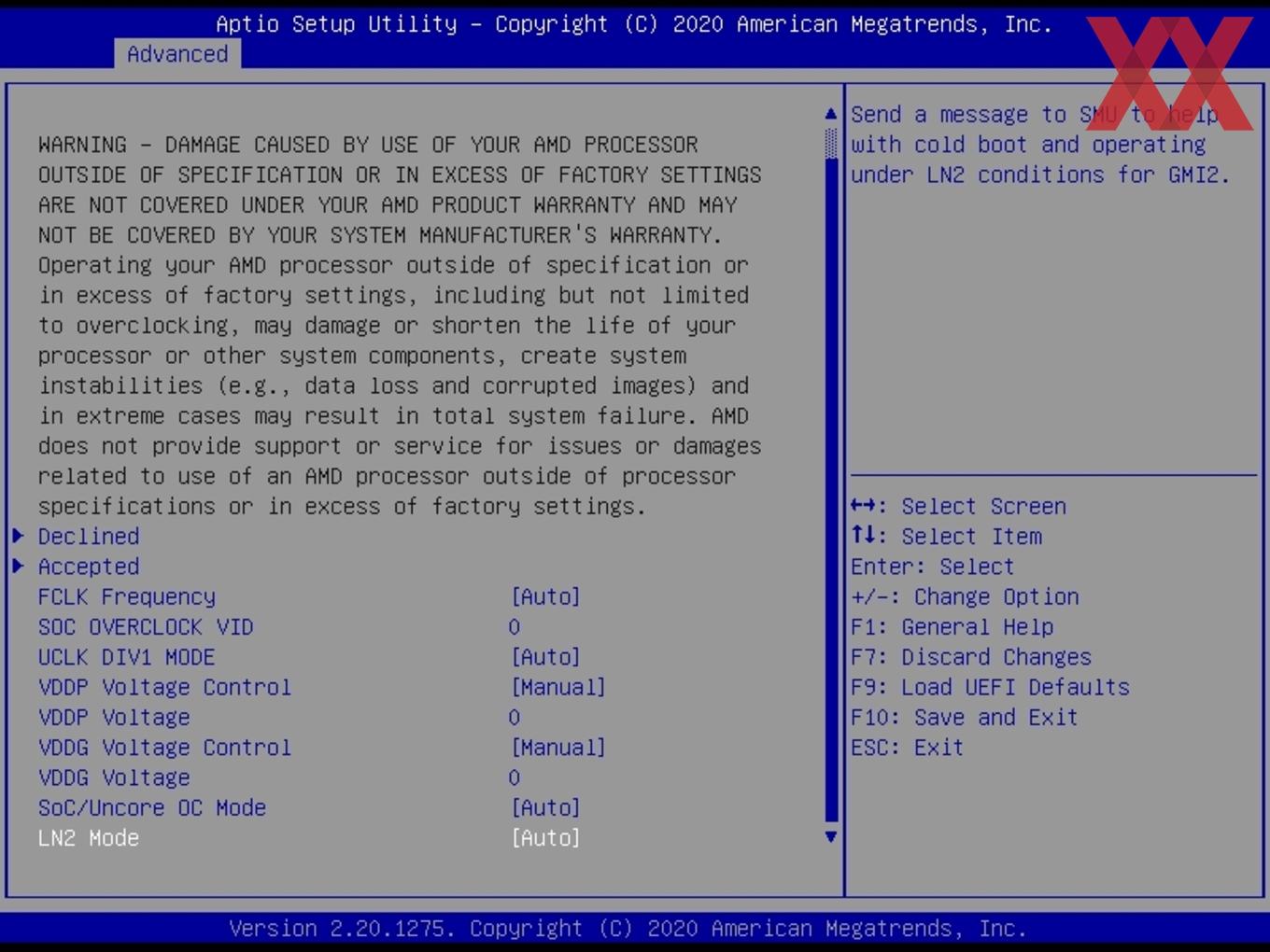This screenshot has height=952, width=1270.
Task: Click the Version 2.20.1275 footer text
Action: (x=628, y=929)
